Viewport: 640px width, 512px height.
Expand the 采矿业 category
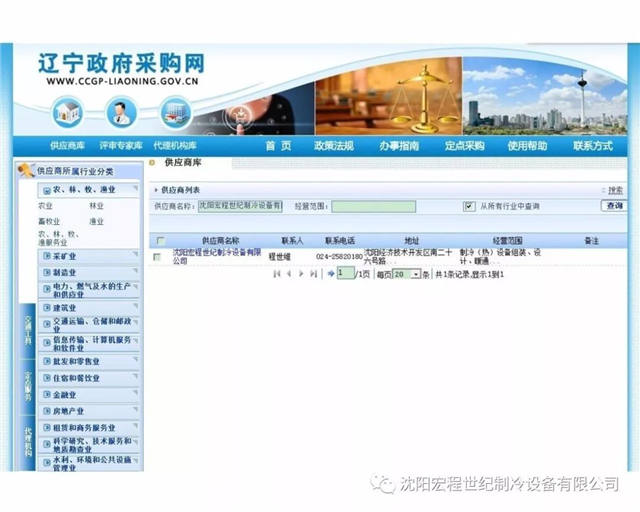point(88,256)
